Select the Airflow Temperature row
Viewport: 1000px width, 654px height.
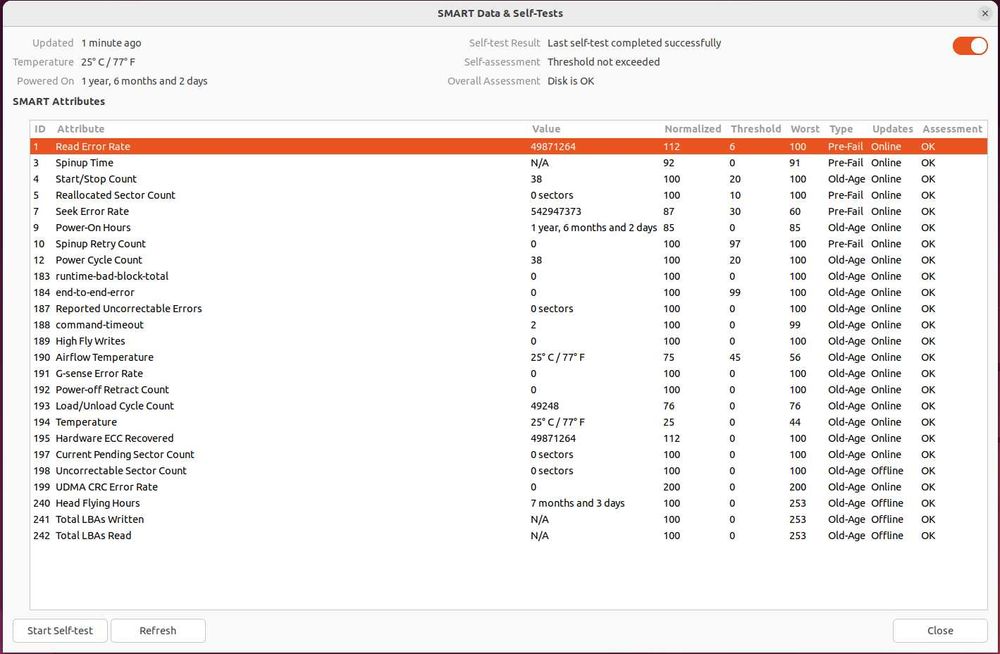click(x=508, y=357)
